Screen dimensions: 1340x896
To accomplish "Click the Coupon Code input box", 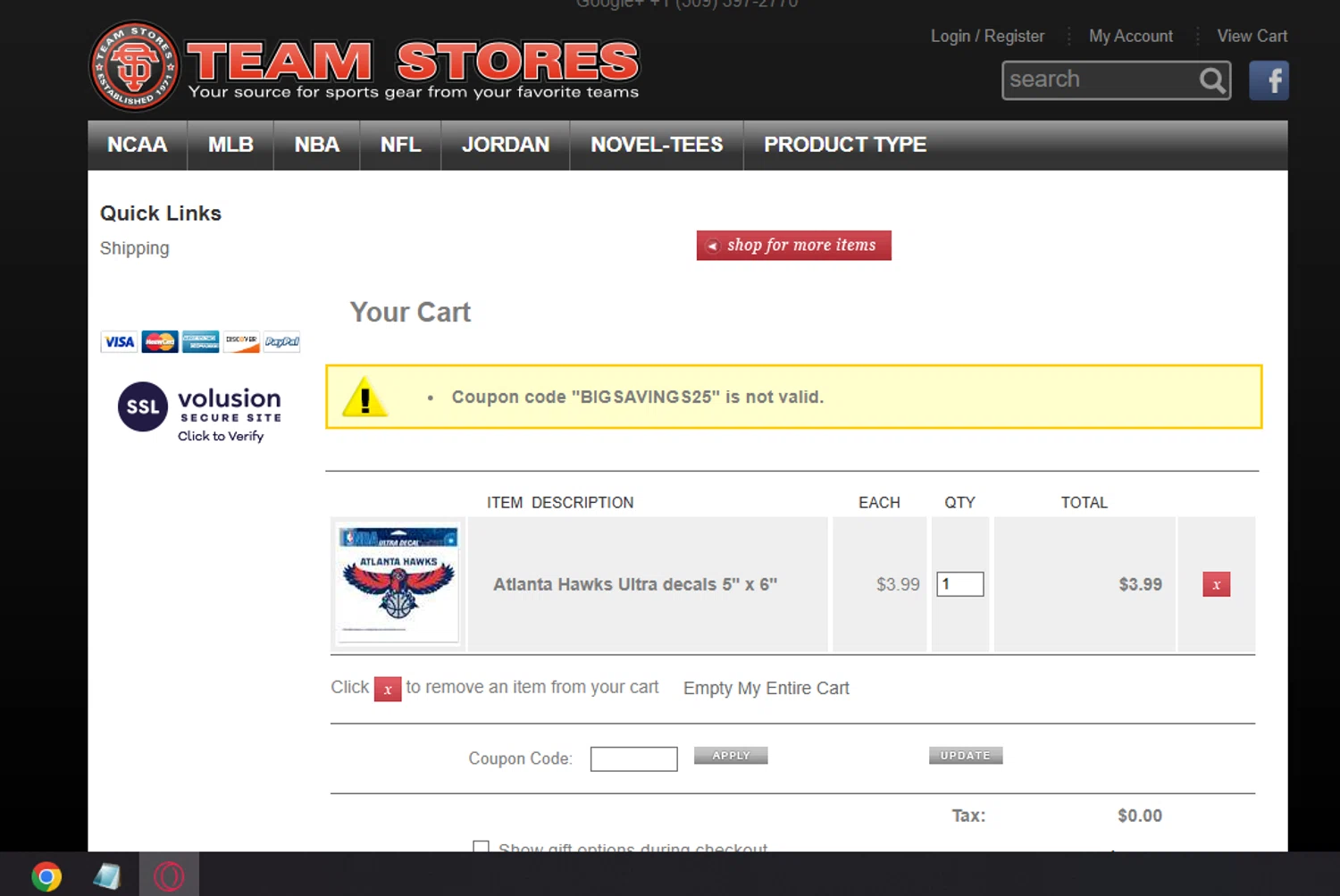I will [x=634, y=758].
